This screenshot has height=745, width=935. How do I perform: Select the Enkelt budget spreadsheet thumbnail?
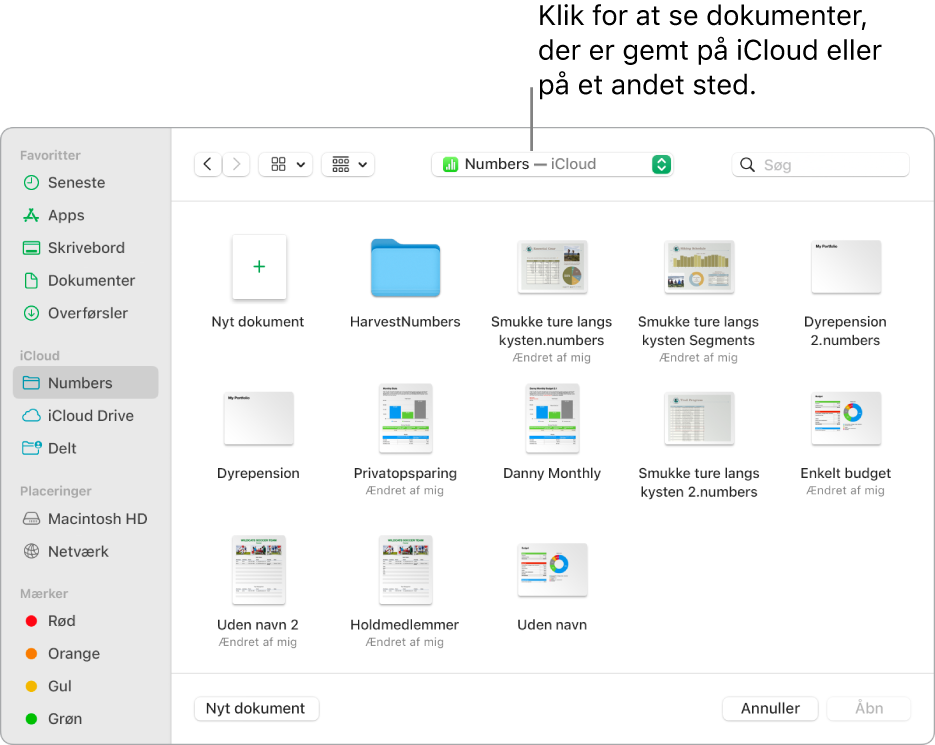846,418
